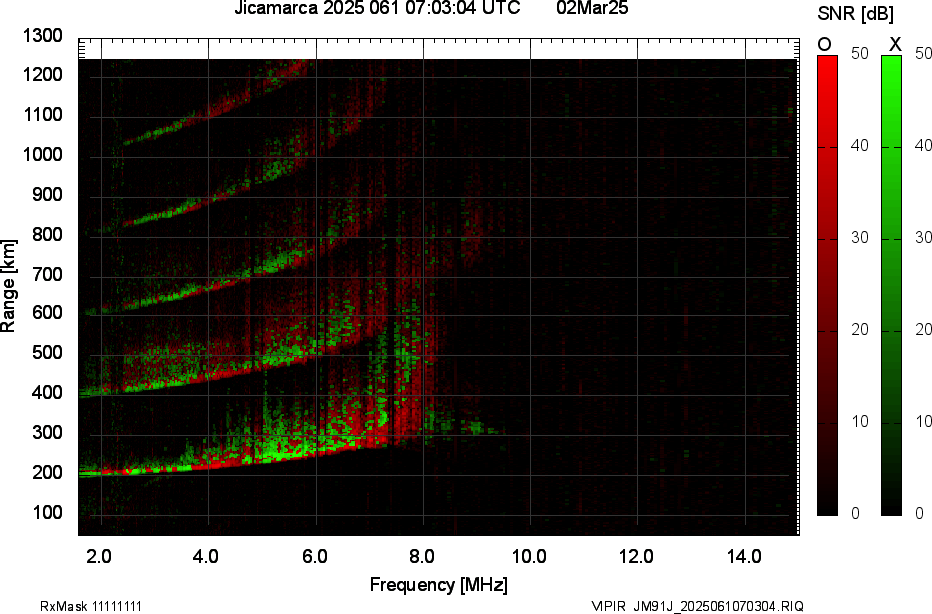Screen dimensions: 932x614
Task: Click the O colorbar's 0 dB tick label
Action: 855,513
